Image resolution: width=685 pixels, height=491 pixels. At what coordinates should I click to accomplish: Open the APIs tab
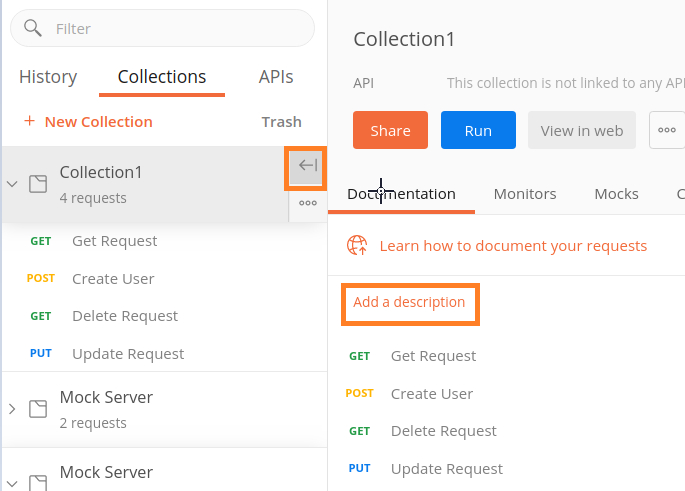[276, 77]
